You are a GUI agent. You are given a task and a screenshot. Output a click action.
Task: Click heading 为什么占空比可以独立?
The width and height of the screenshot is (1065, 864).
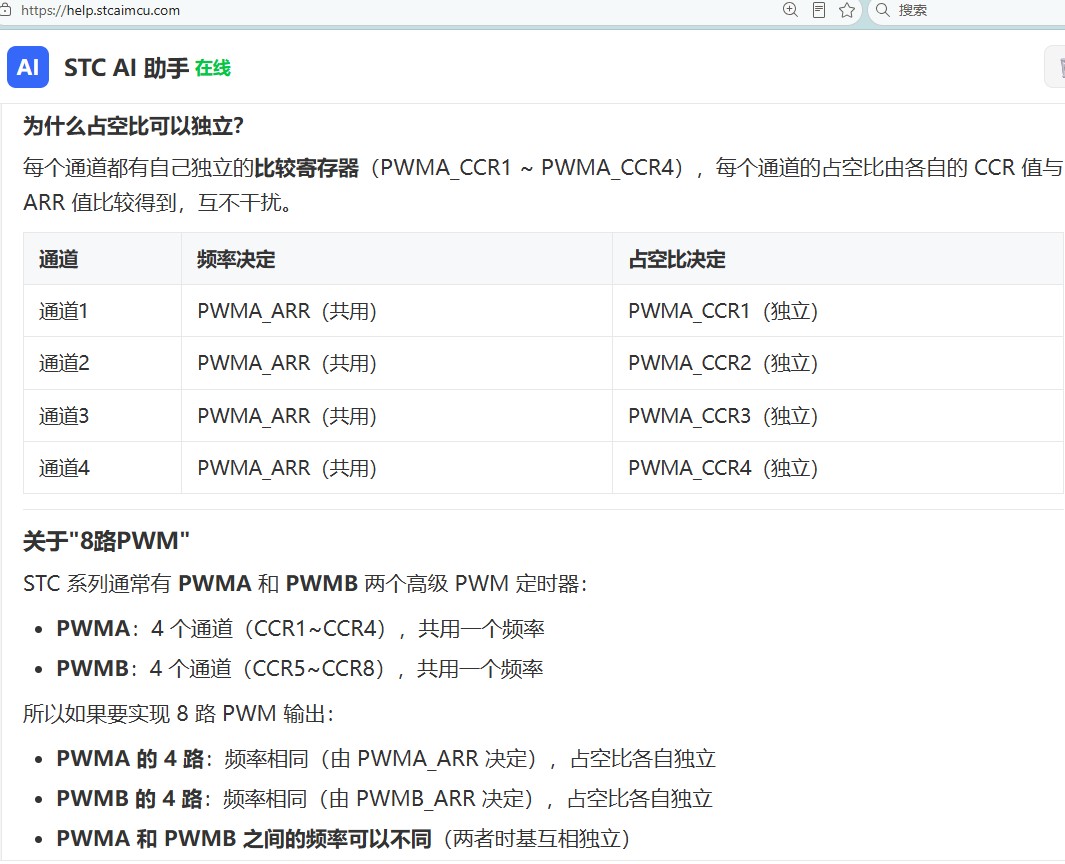[133, 126]
